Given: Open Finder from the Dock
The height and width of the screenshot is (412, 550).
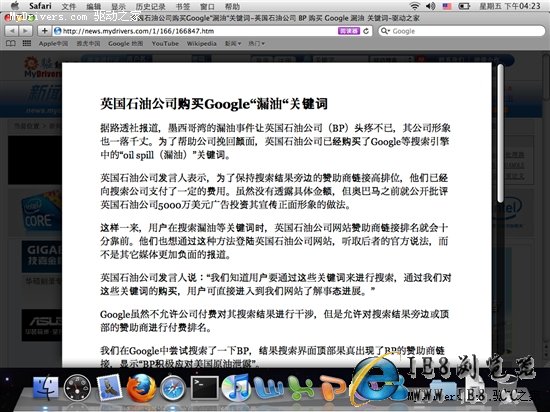Looking at the screenshot, I should [x=46, y=387].
